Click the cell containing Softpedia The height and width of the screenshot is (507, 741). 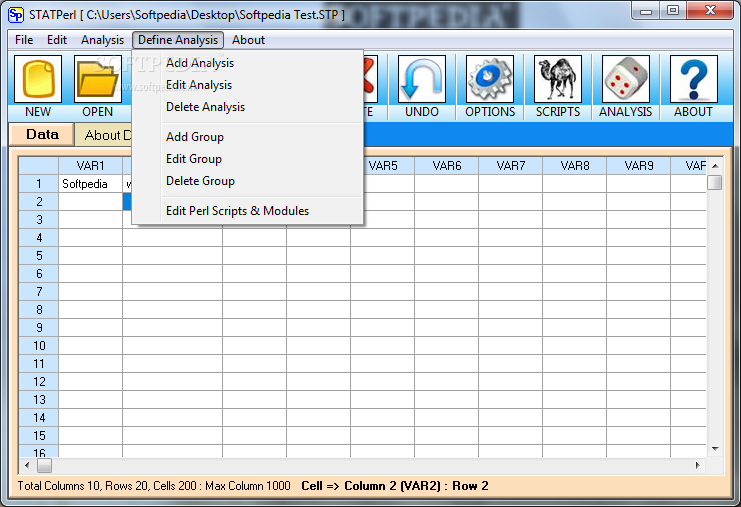90,184
